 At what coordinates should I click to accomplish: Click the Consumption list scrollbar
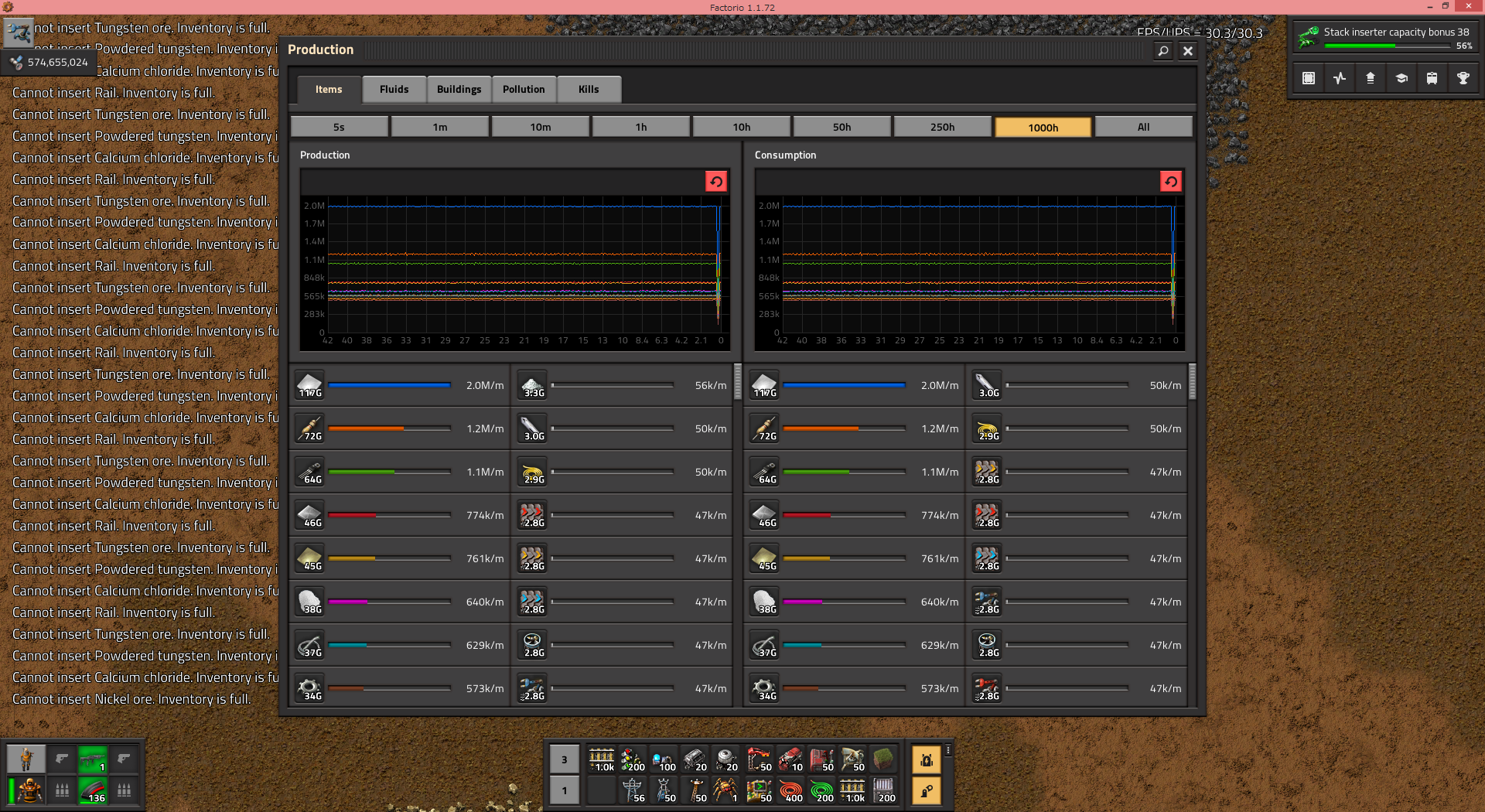point(1192,381)
